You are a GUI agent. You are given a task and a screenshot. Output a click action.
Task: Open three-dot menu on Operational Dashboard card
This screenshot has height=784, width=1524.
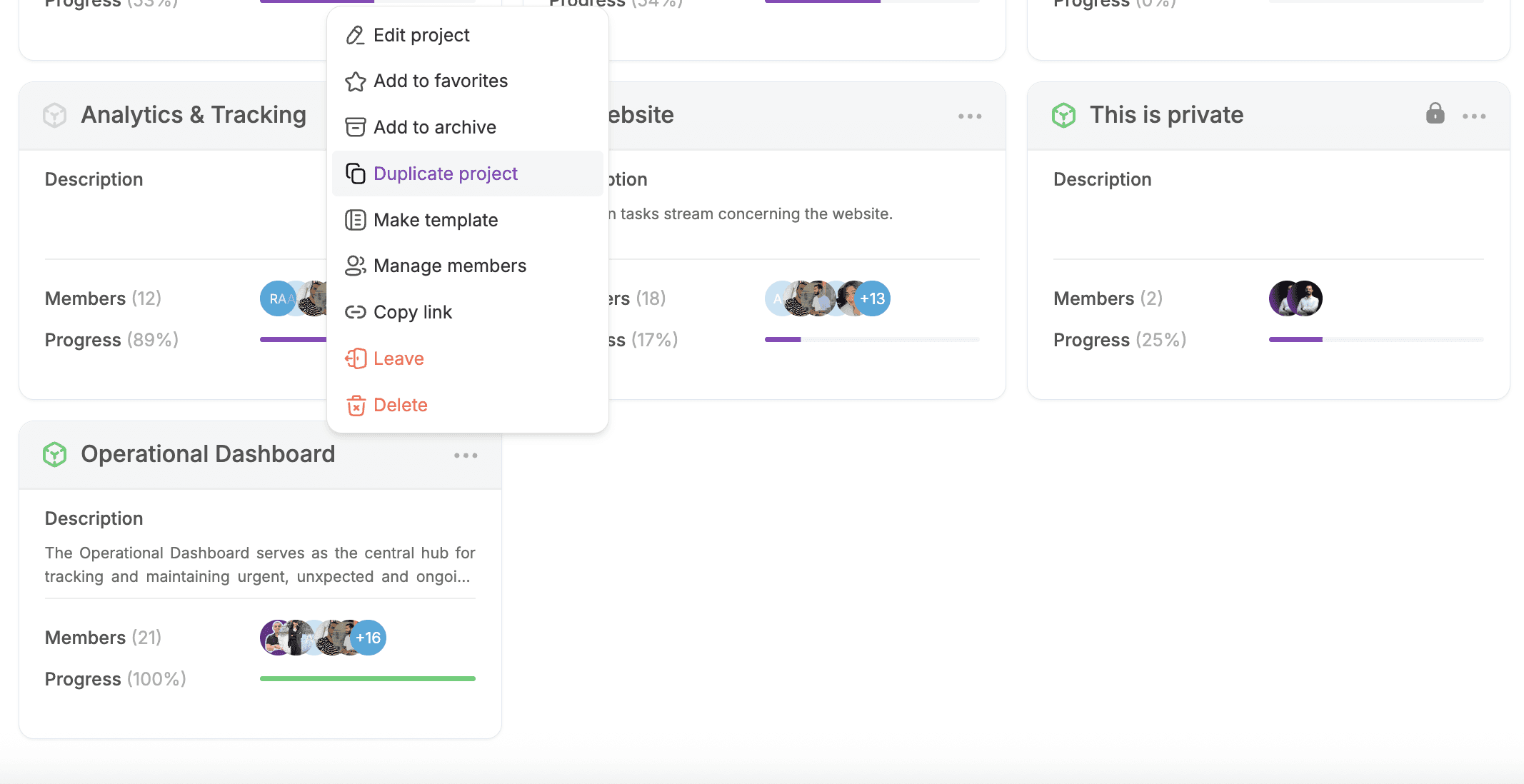(466, 456)
